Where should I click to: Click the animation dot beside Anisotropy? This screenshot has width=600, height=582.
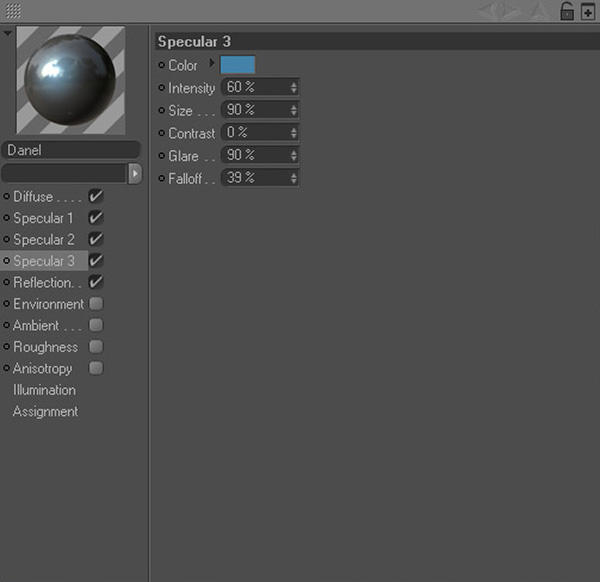6,368
